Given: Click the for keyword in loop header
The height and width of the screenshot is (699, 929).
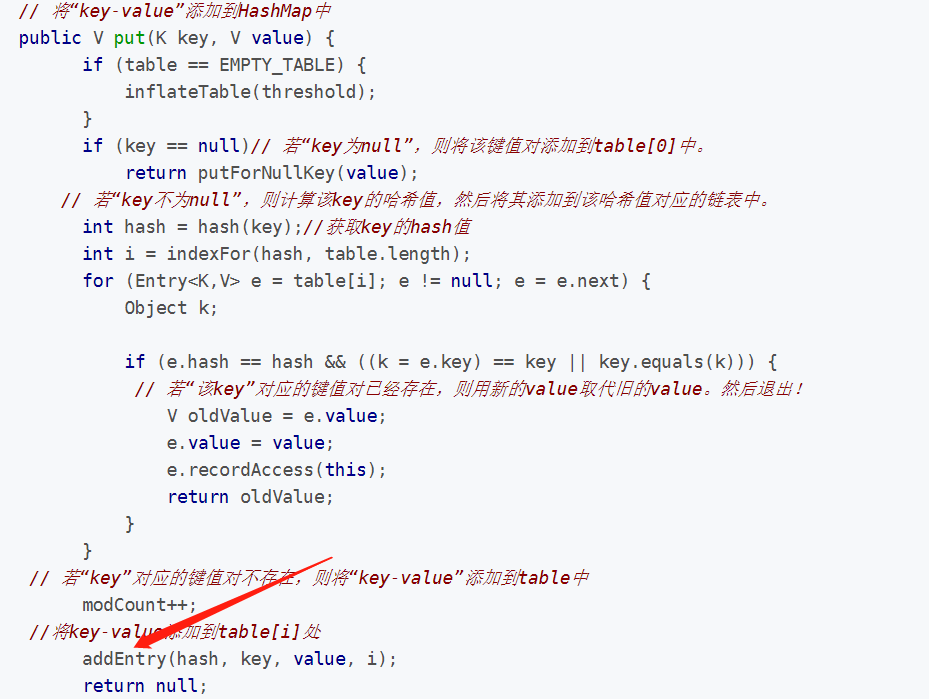Looking at the screenshot, I should tap(98, 281).
